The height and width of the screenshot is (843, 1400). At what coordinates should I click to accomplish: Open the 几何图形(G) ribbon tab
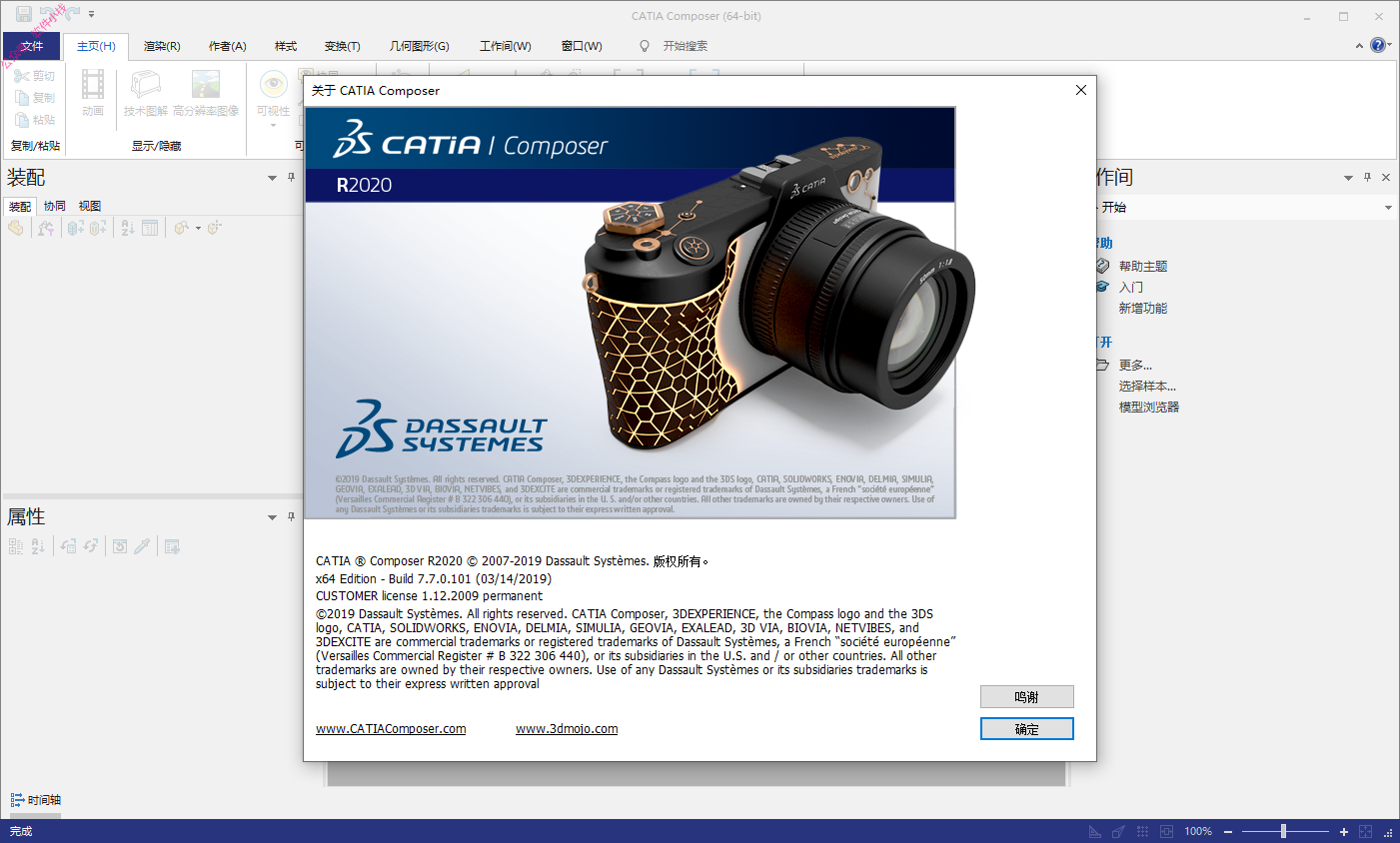coord(419,46)
